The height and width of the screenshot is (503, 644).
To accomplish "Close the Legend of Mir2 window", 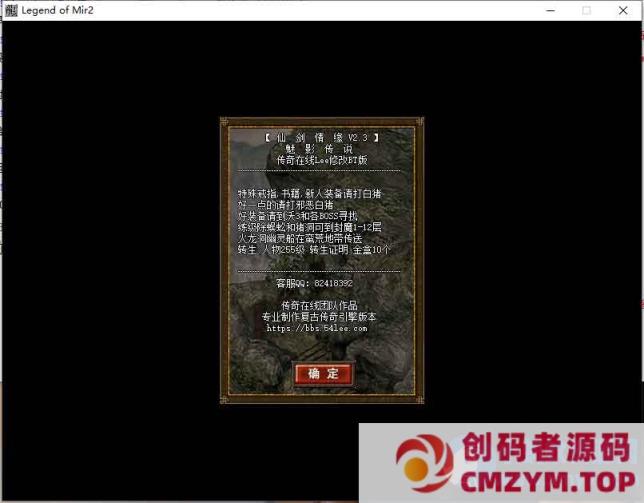I will (623, 11).
